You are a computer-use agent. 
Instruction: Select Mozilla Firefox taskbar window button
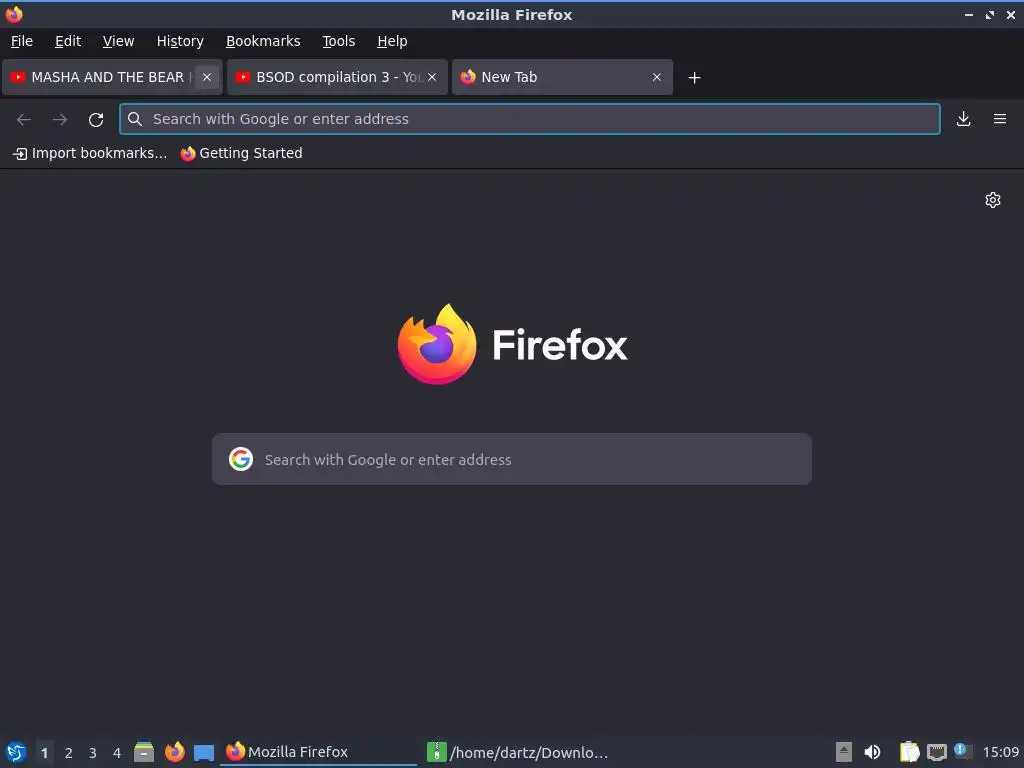[x=319, y=752]
